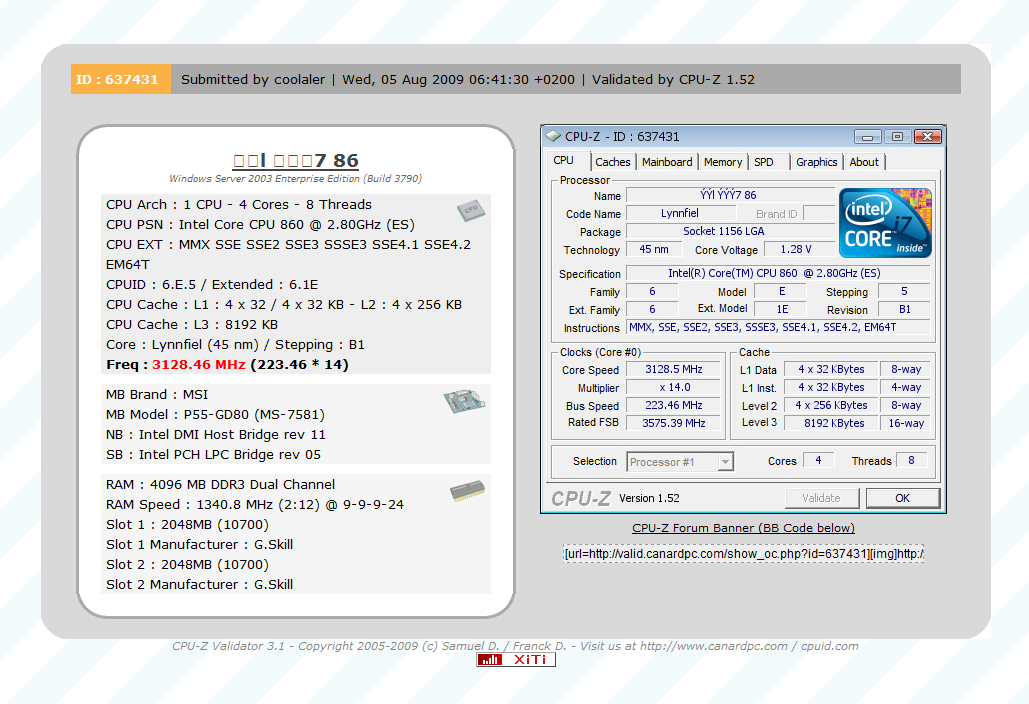Image resolution: width=1029 pixels, height=704 pixels.
Task: Click the Threads count field showing 8
Action: (x=912, y=461)
